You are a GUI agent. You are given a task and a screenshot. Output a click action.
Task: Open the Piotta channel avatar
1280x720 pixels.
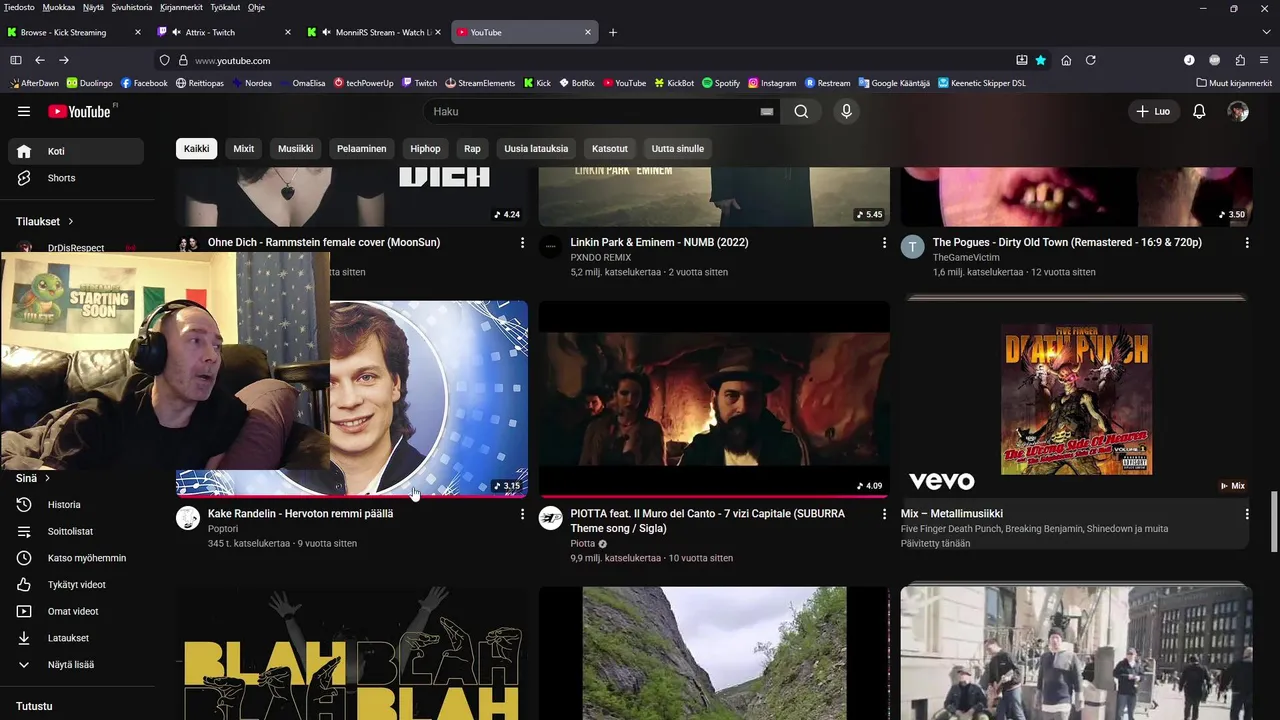click(551, 518)
